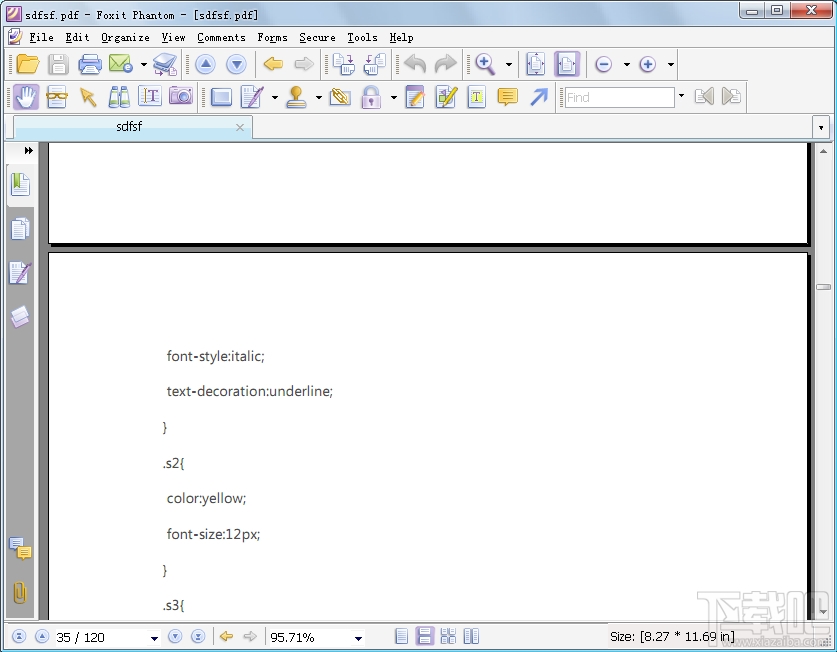Select the blue Arrow drawing tool
This screenshot has height=652, width=837.
click(x=539, y=97)
